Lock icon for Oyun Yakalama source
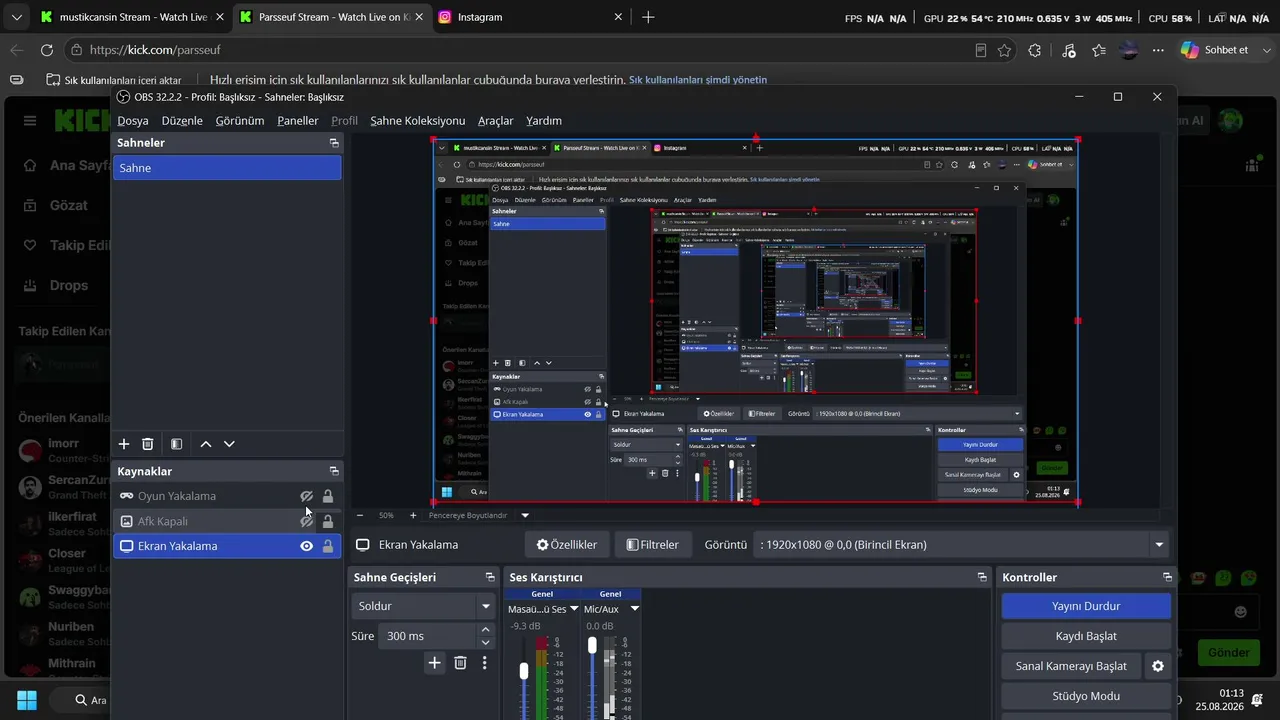The width and height of the screenshot is (1280, 720). pyautogui.click(x=328, y=496)
